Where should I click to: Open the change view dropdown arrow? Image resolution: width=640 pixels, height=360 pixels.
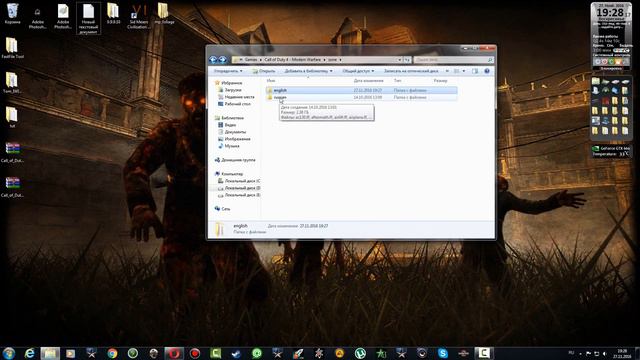pyautogui.click(x=464, y=71)
